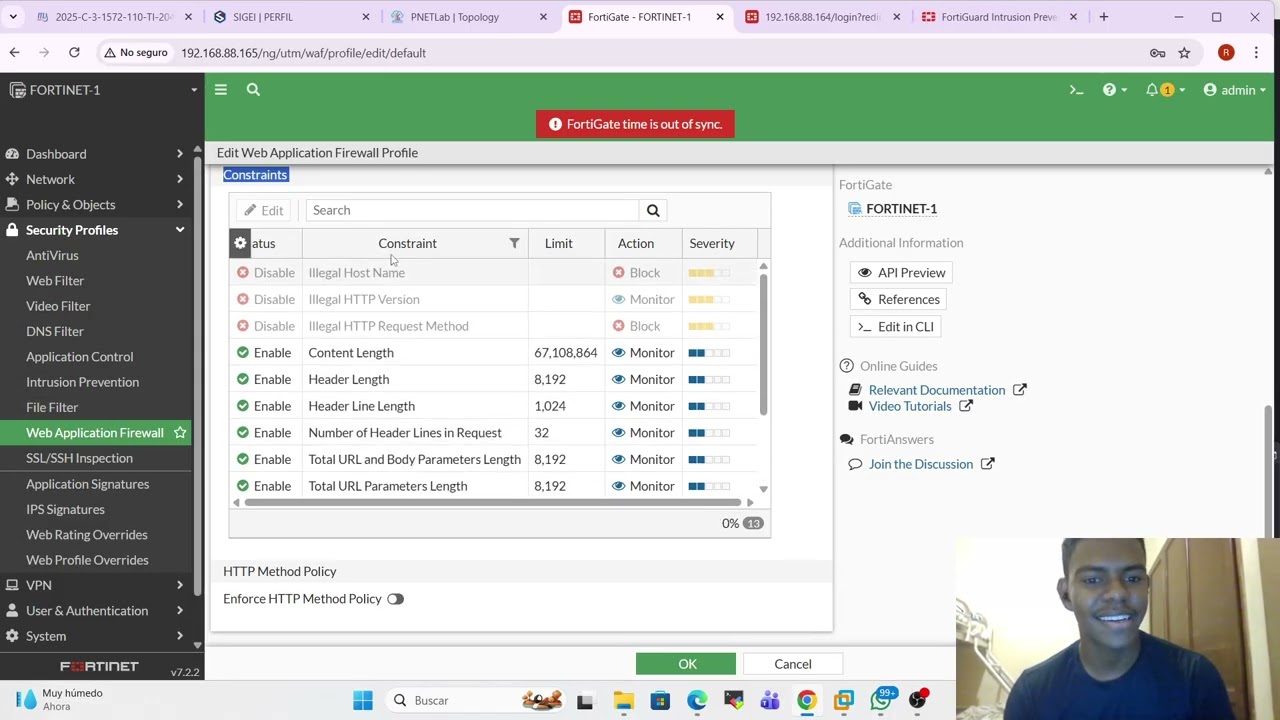Viewport: 1280px width, 720px height.
Task: Click the Enable status icon for Header Length
Action: click(x=242, y=380)
